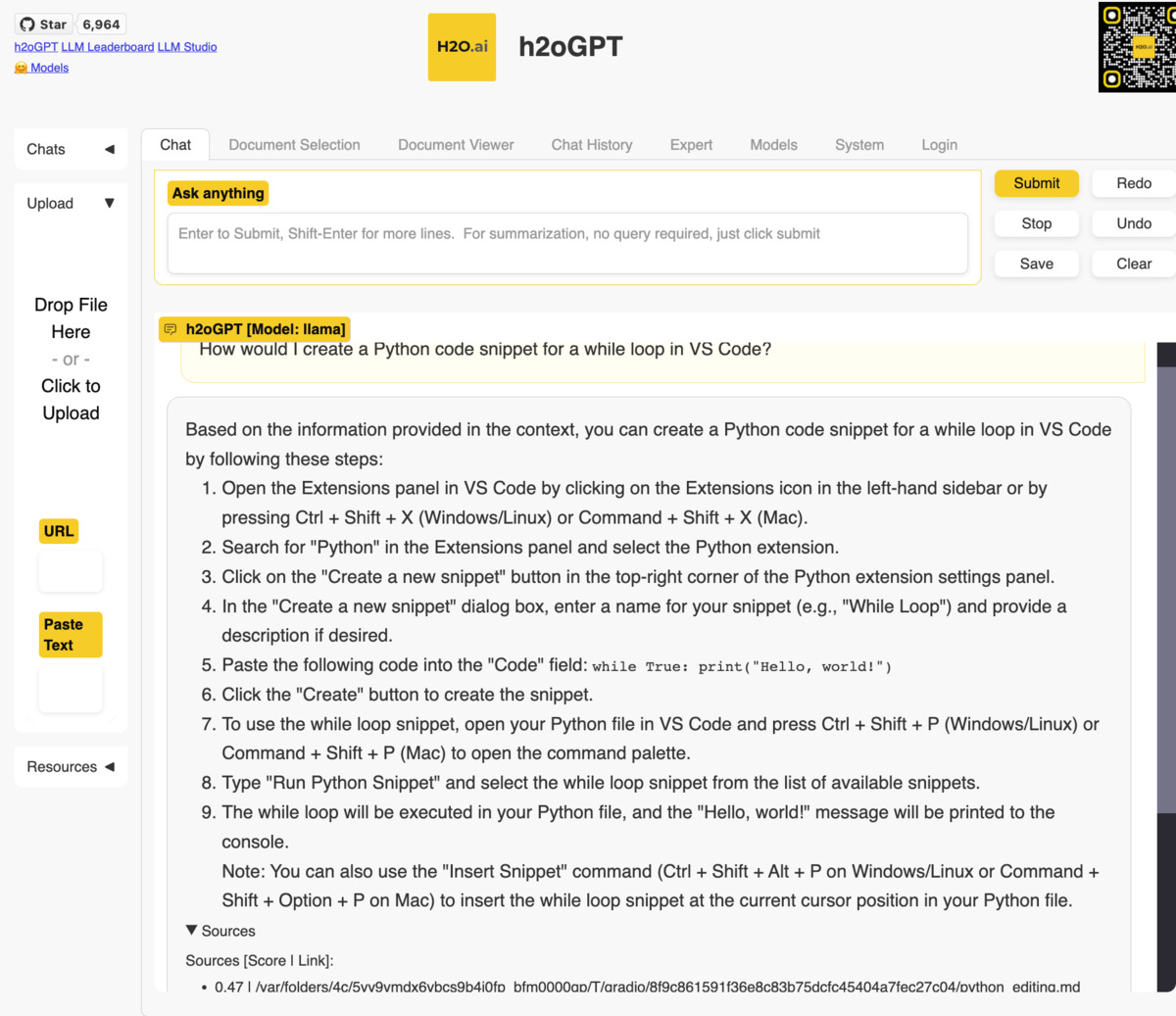Collapse the Upload section

pyautogui.click(x=109, y=203)
